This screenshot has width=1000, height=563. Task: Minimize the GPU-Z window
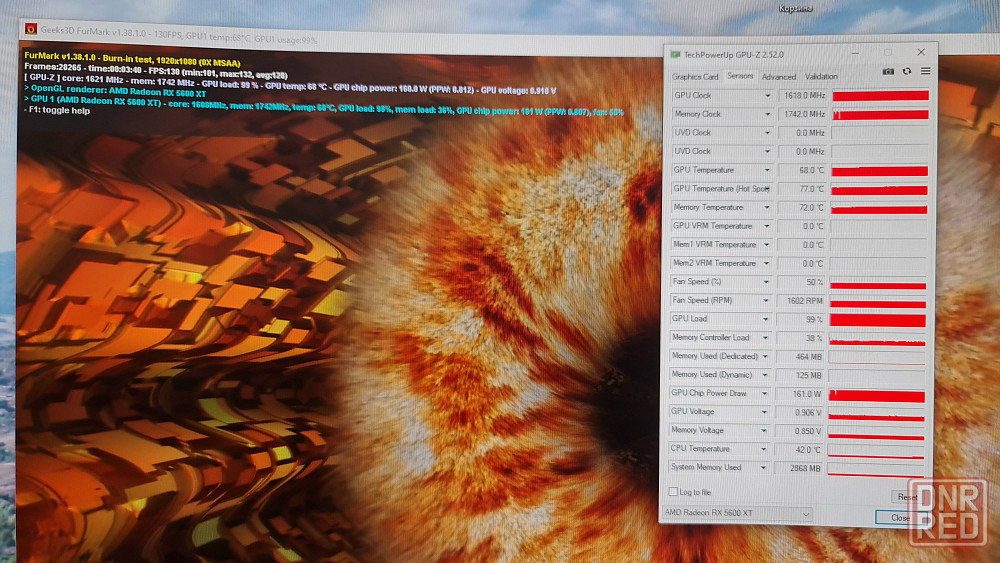(x=855, y=53)
